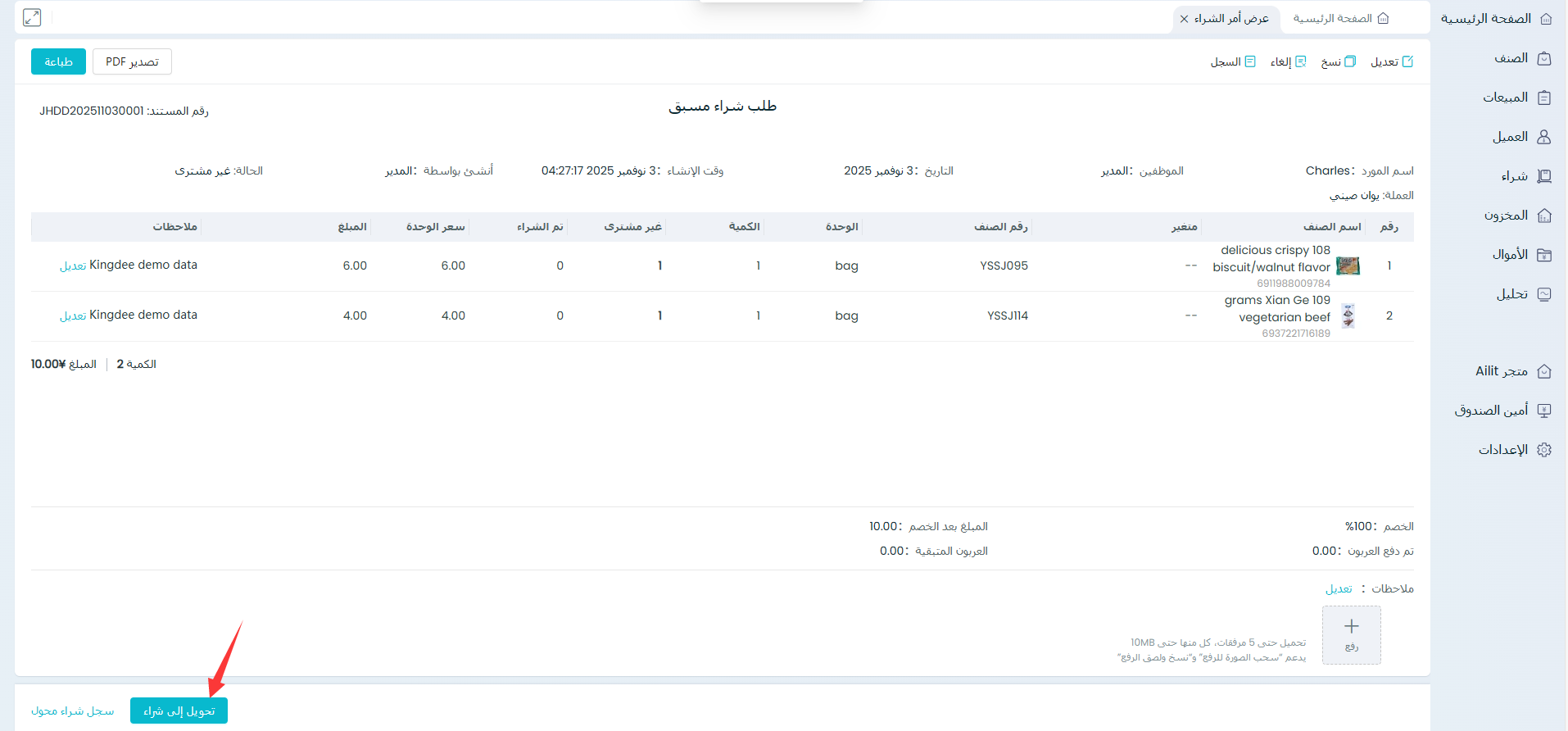Click تحويل إلى شراء convert button
This screenshot has width=1568, height=731.
click(x=179, y=711)
